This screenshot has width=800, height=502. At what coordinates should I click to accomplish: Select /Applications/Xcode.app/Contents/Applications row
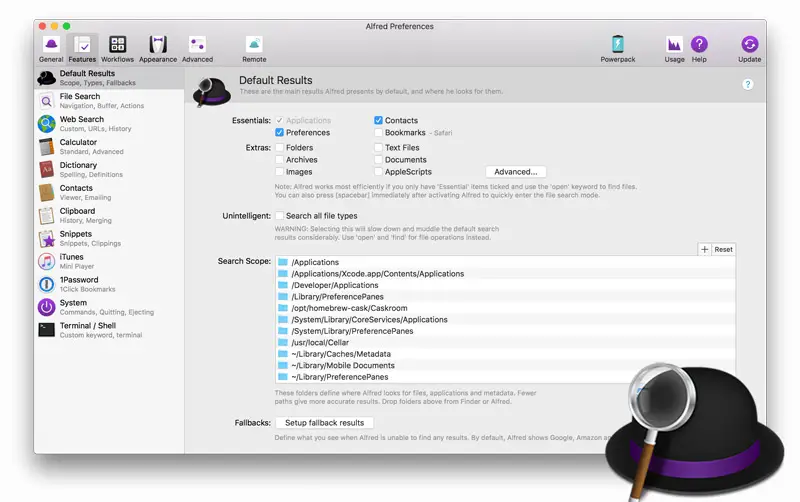(505, 274)
